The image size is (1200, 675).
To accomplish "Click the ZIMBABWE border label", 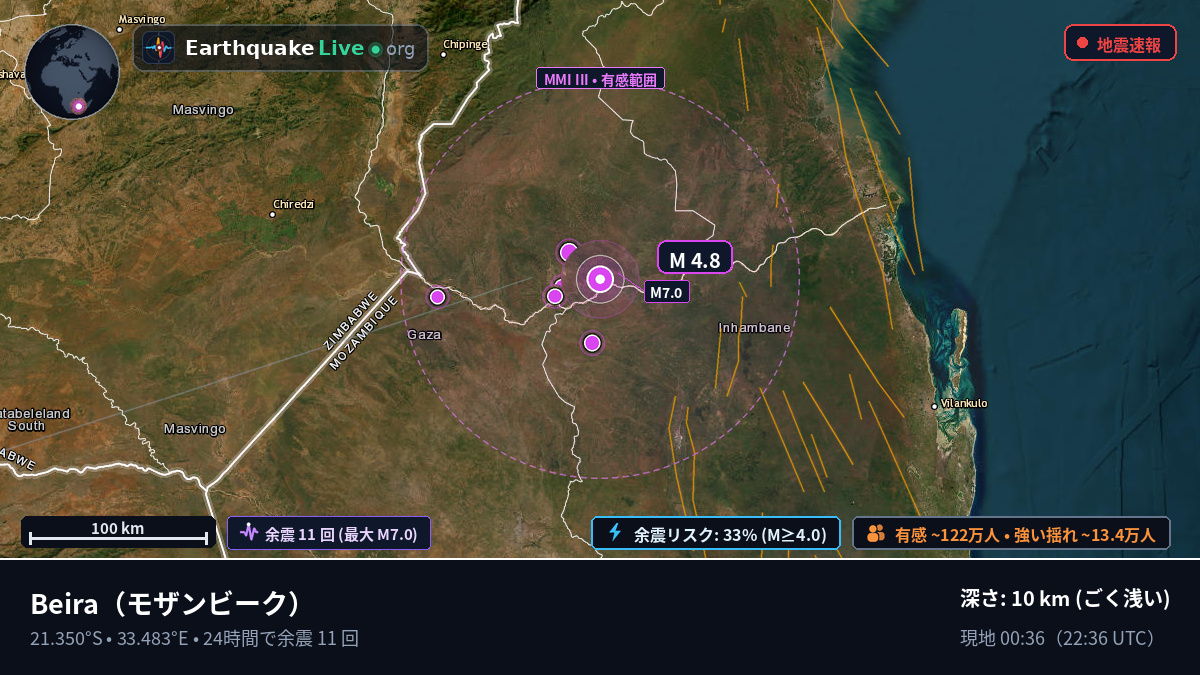I will click(350, 320).
